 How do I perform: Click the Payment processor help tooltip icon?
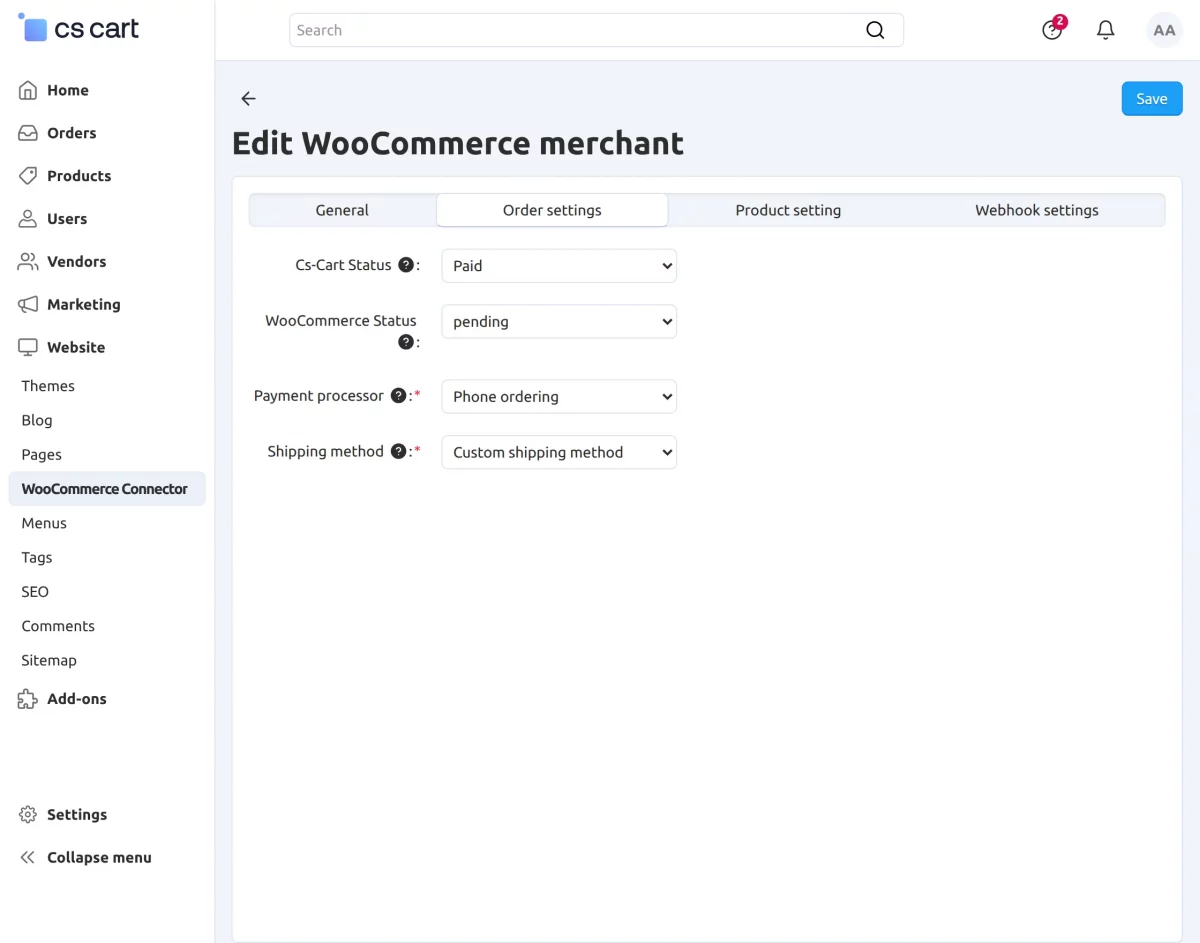coord(398,396)
